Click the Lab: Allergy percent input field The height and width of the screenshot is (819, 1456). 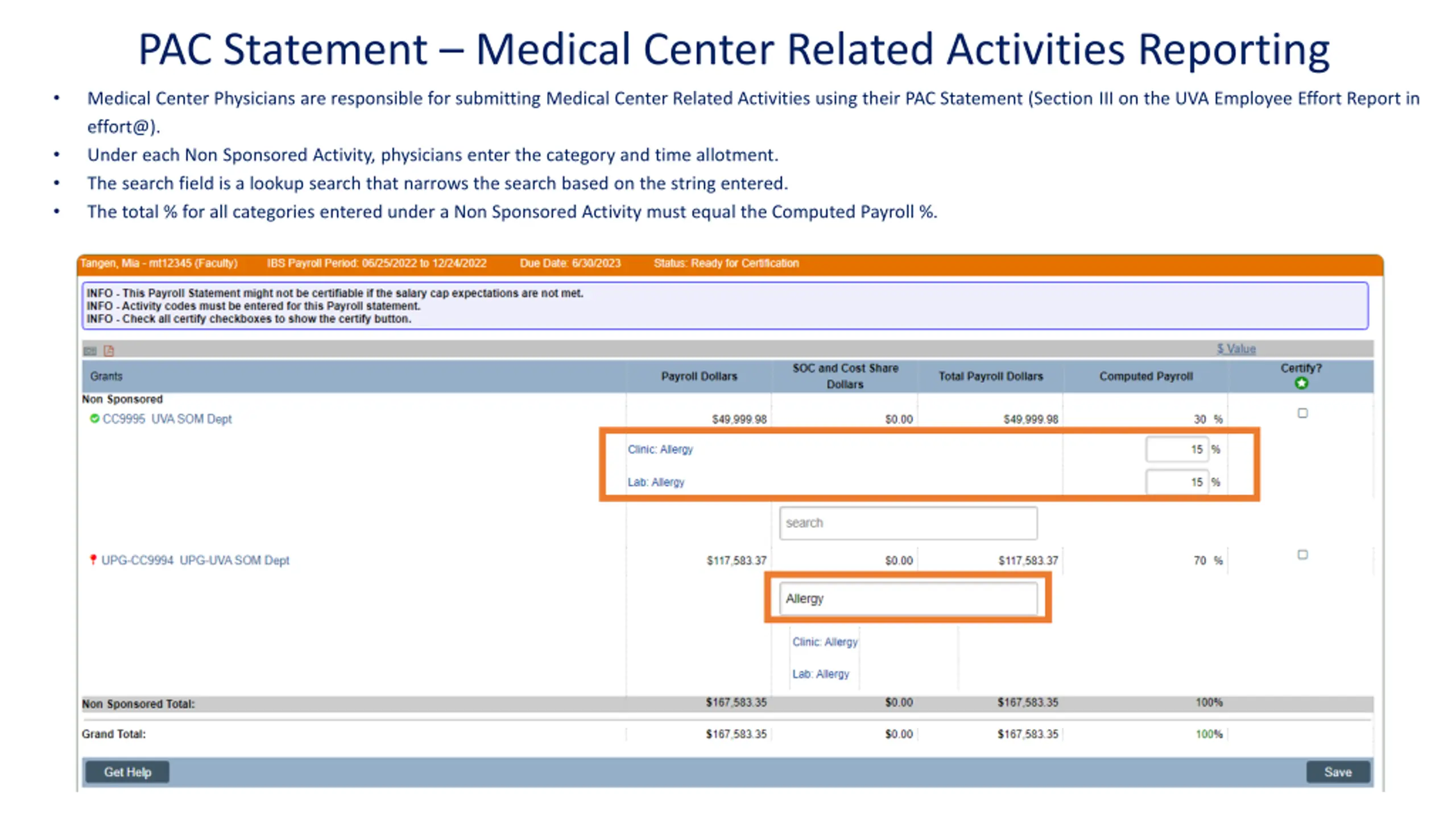[x=1177, y=482]
